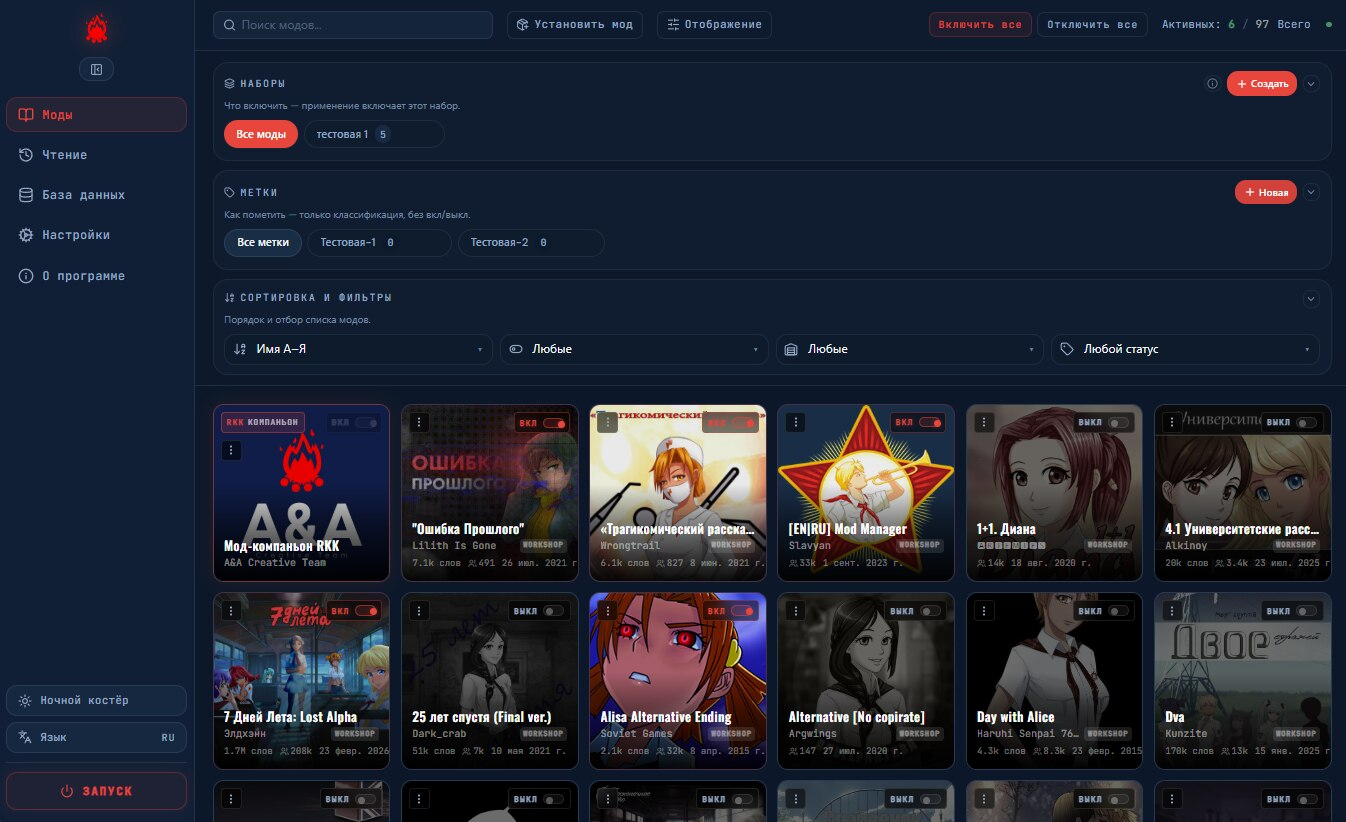The width and height of the screenshot is (1346, 822).
Task: Click the "Активных: 6 / 97 Всего" counter
Action: [1236, 25]
